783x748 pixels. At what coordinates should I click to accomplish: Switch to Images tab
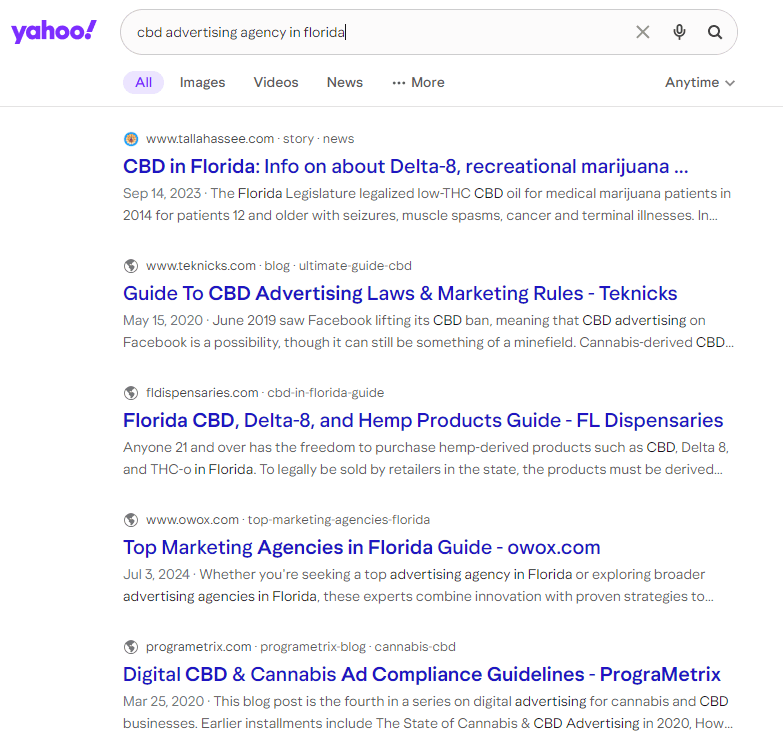[x=202, y=82]
